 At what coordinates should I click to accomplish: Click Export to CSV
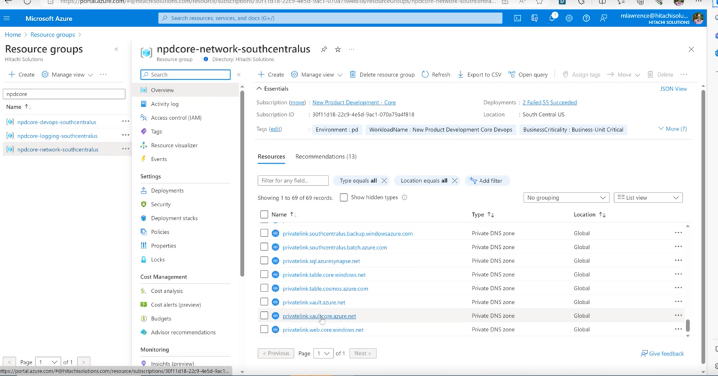[479, 75]
